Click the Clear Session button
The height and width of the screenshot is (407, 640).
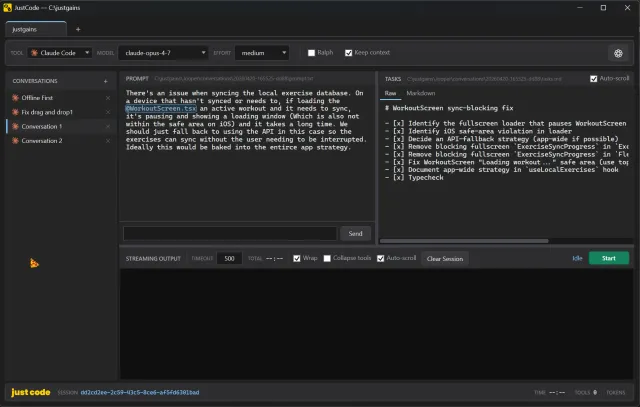coord(444,259)
